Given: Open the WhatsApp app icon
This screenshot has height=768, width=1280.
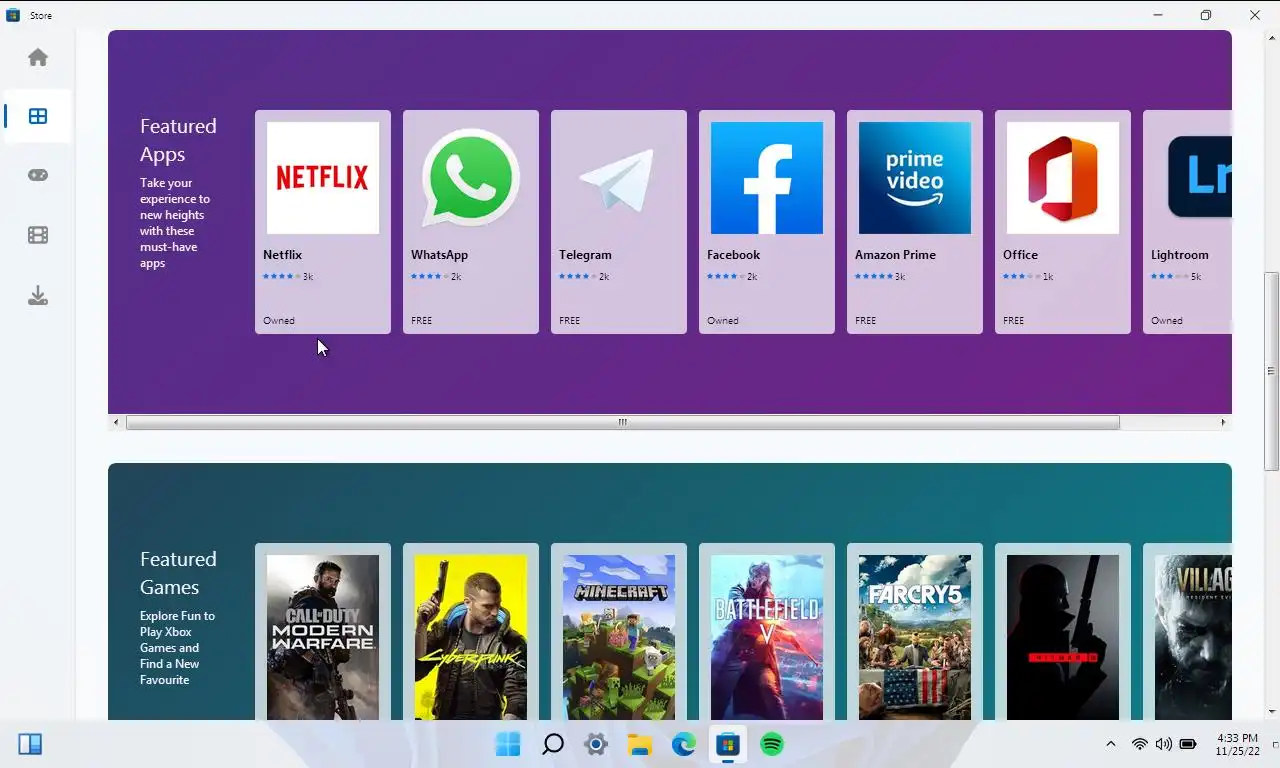Looking at the screenshot, I should coord(471,178).
